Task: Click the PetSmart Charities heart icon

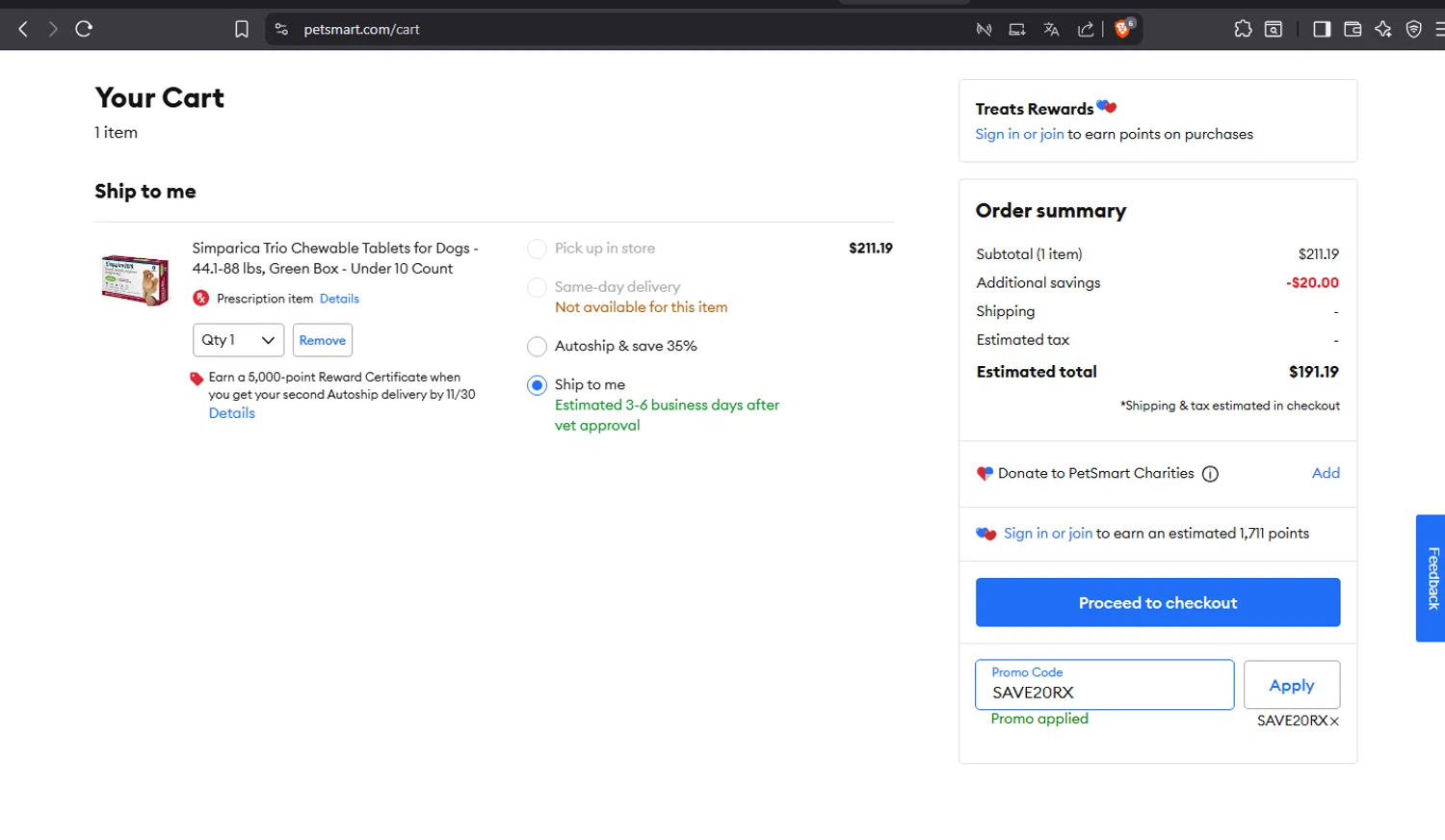Action: [985, 473]
